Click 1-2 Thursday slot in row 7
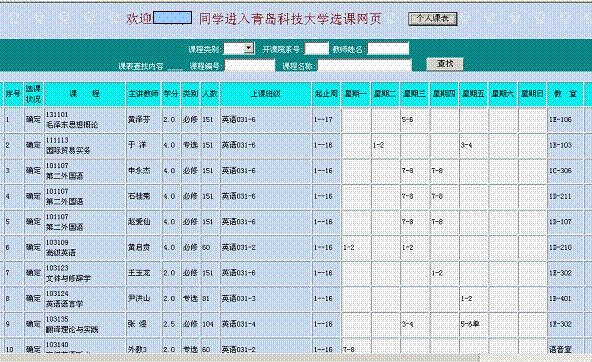The width and height of the screenshot is (592, 362). [x=437, y=273]
